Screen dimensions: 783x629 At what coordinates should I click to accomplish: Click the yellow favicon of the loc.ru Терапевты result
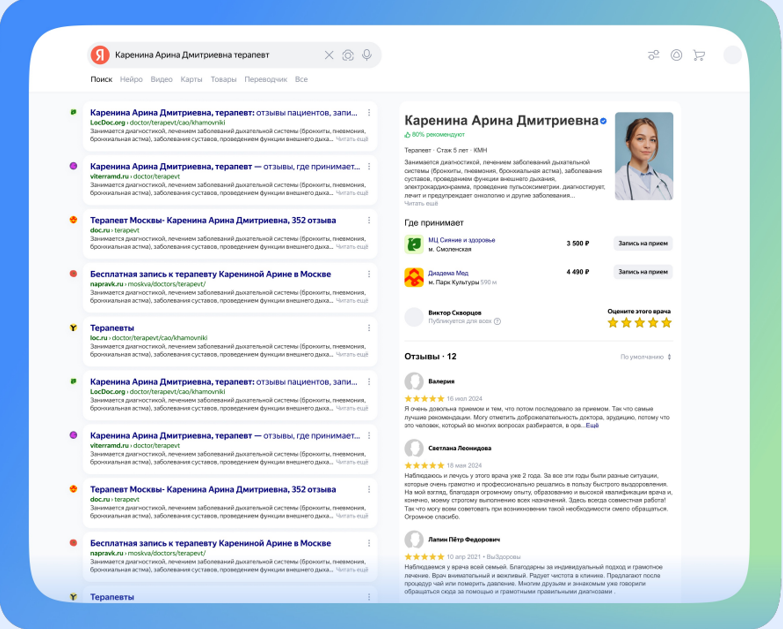tap(73, 327)
